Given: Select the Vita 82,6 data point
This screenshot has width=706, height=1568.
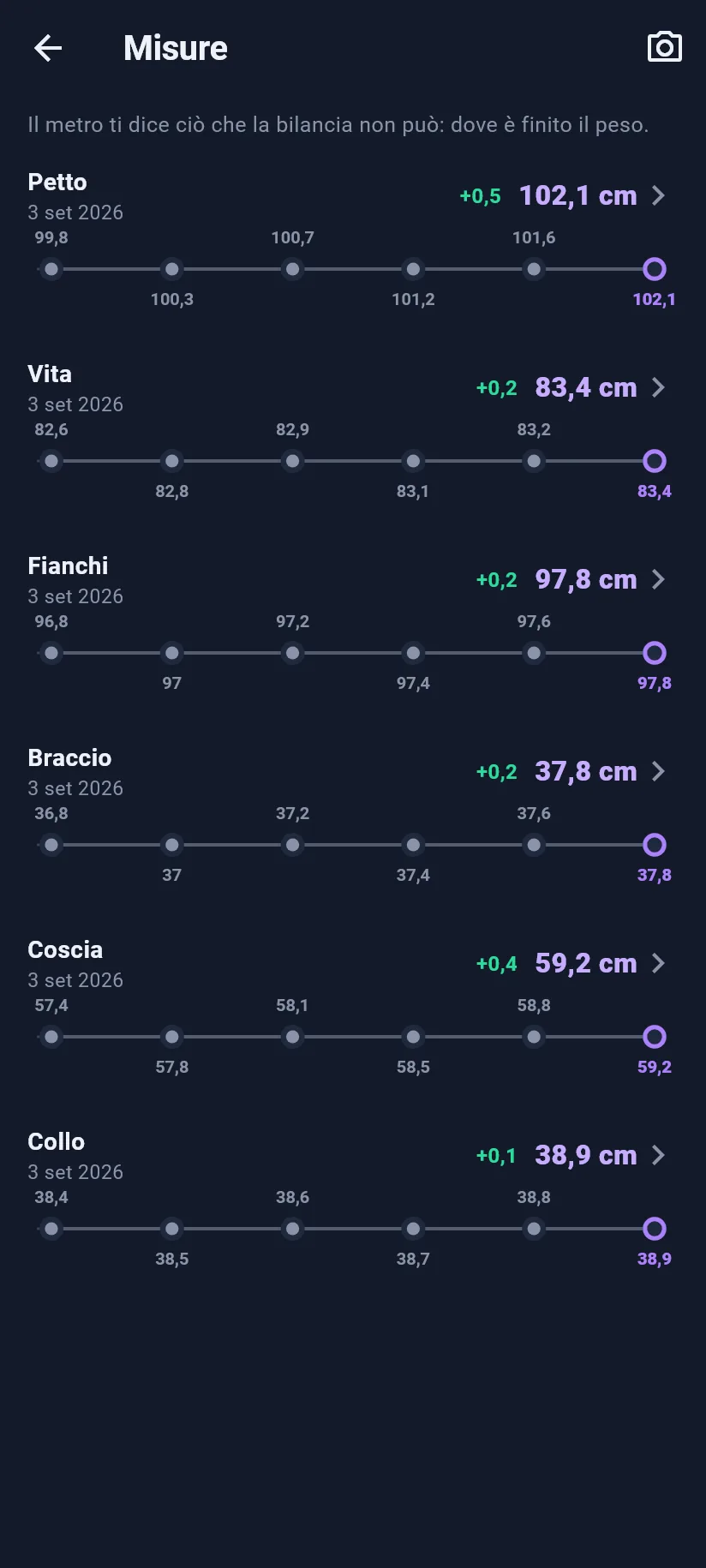Looking at the screenshot, I should pyautogui.click(x=51, y=461).
